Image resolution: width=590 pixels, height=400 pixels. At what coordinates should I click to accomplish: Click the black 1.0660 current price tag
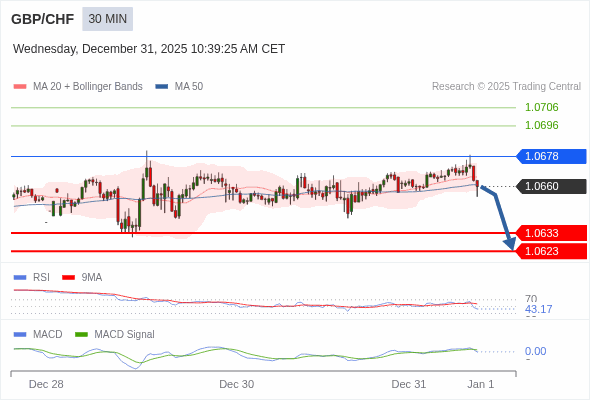pos(551,186)
